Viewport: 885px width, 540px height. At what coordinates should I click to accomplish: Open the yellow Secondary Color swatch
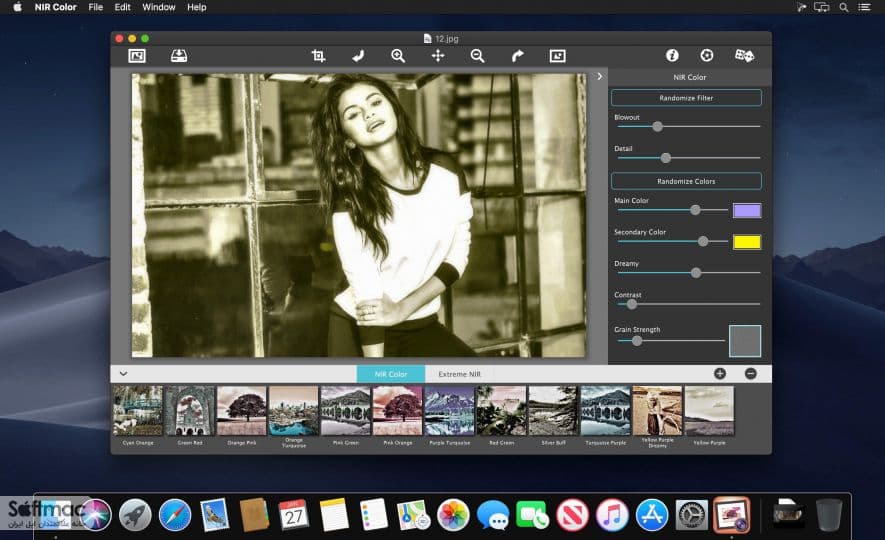[747, 242]
